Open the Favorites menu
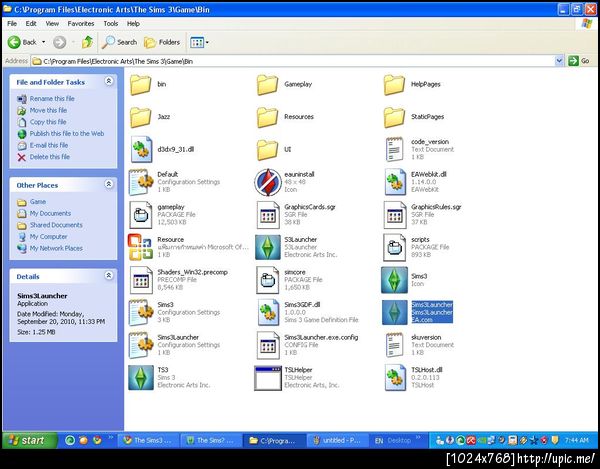 pyautogui.click(x=81, y=24)
